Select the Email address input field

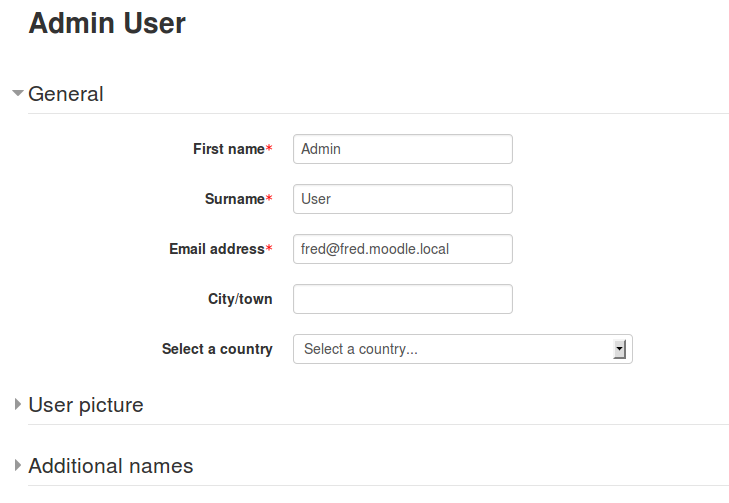403,249
